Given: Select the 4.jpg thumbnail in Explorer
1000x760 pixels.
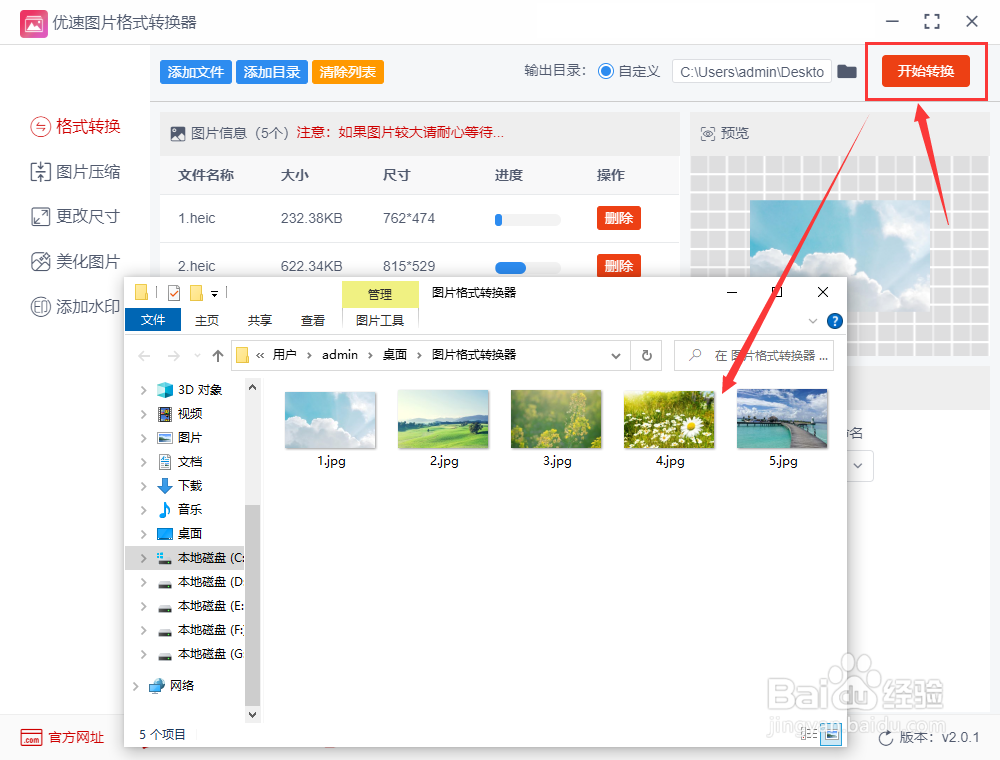Looking at the screenshot, I should (669, 418).
